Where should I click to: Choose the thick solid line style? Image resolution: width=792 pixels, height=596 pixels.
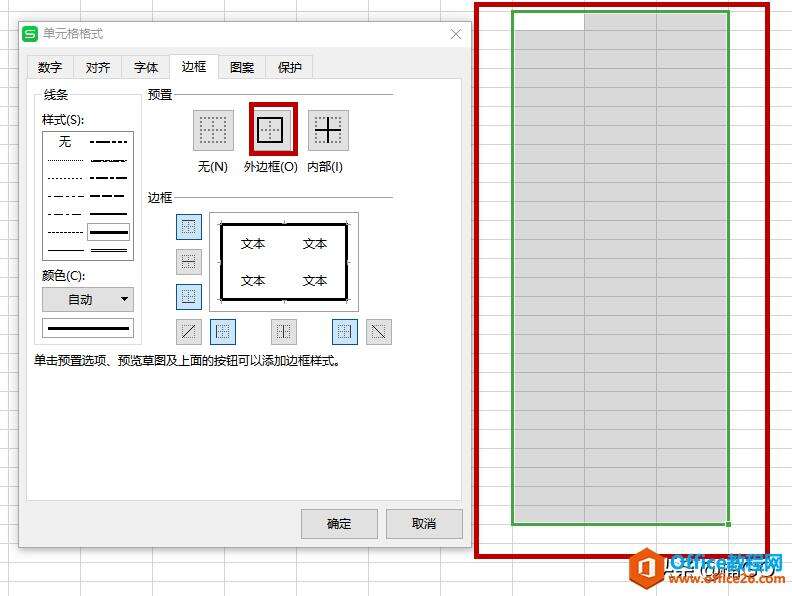(109, 232)
